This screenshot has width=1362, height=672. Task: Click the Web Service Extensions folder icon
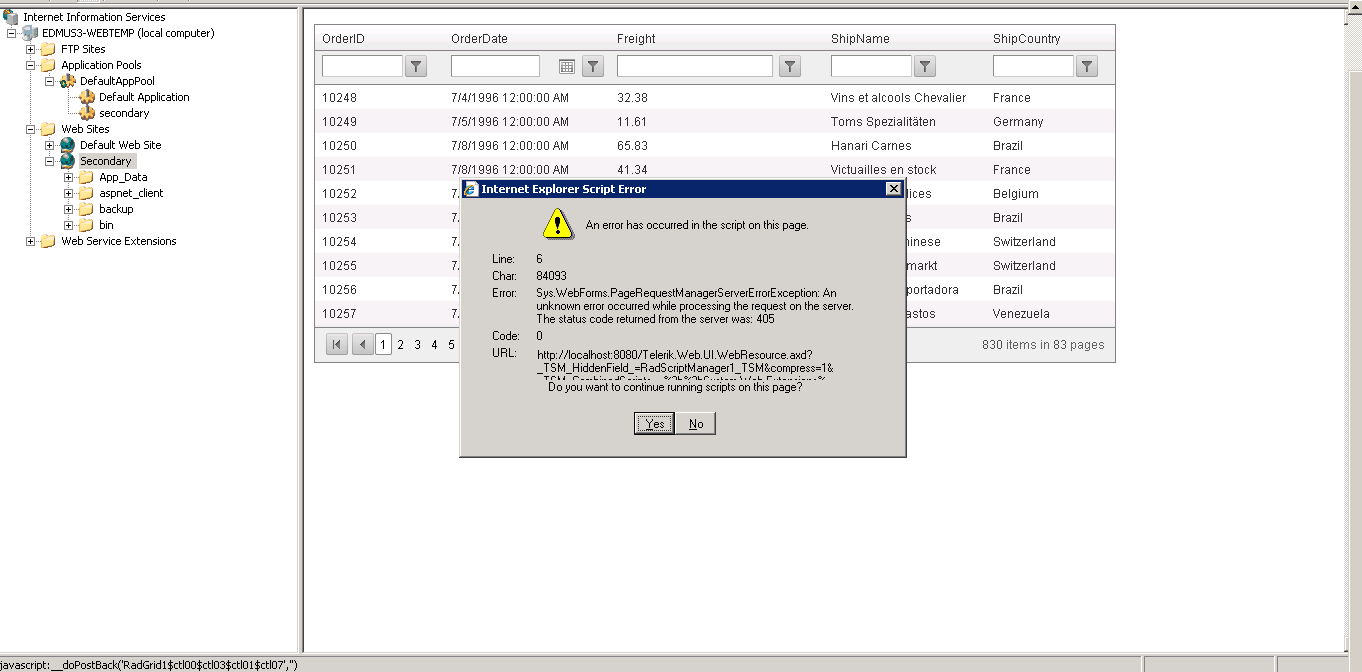[x=48, y=241]
